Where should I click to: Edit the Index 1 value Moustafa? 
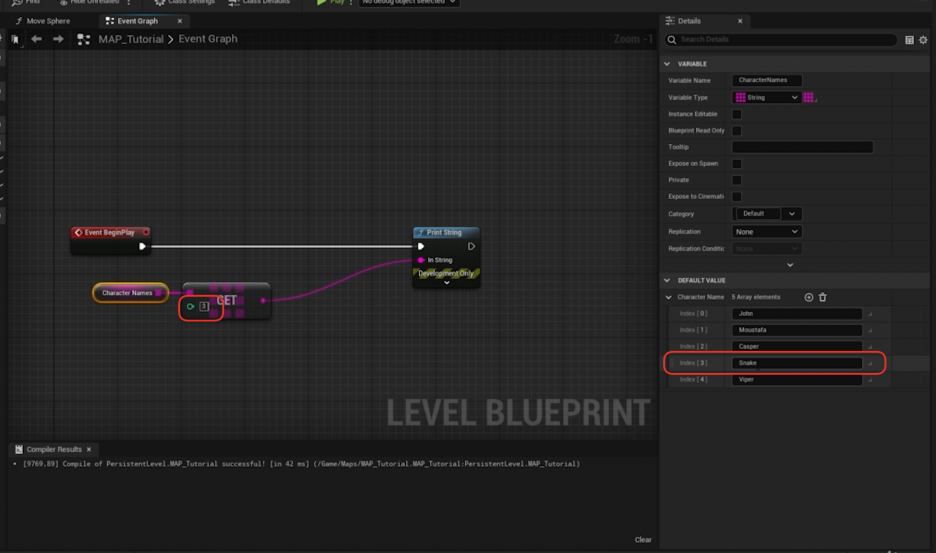(x=797, y=330)
